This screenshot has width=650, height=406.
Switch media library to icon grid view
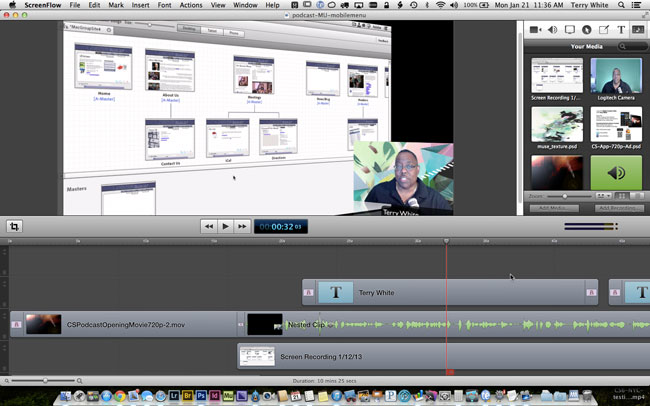click(x=621, y=196)
